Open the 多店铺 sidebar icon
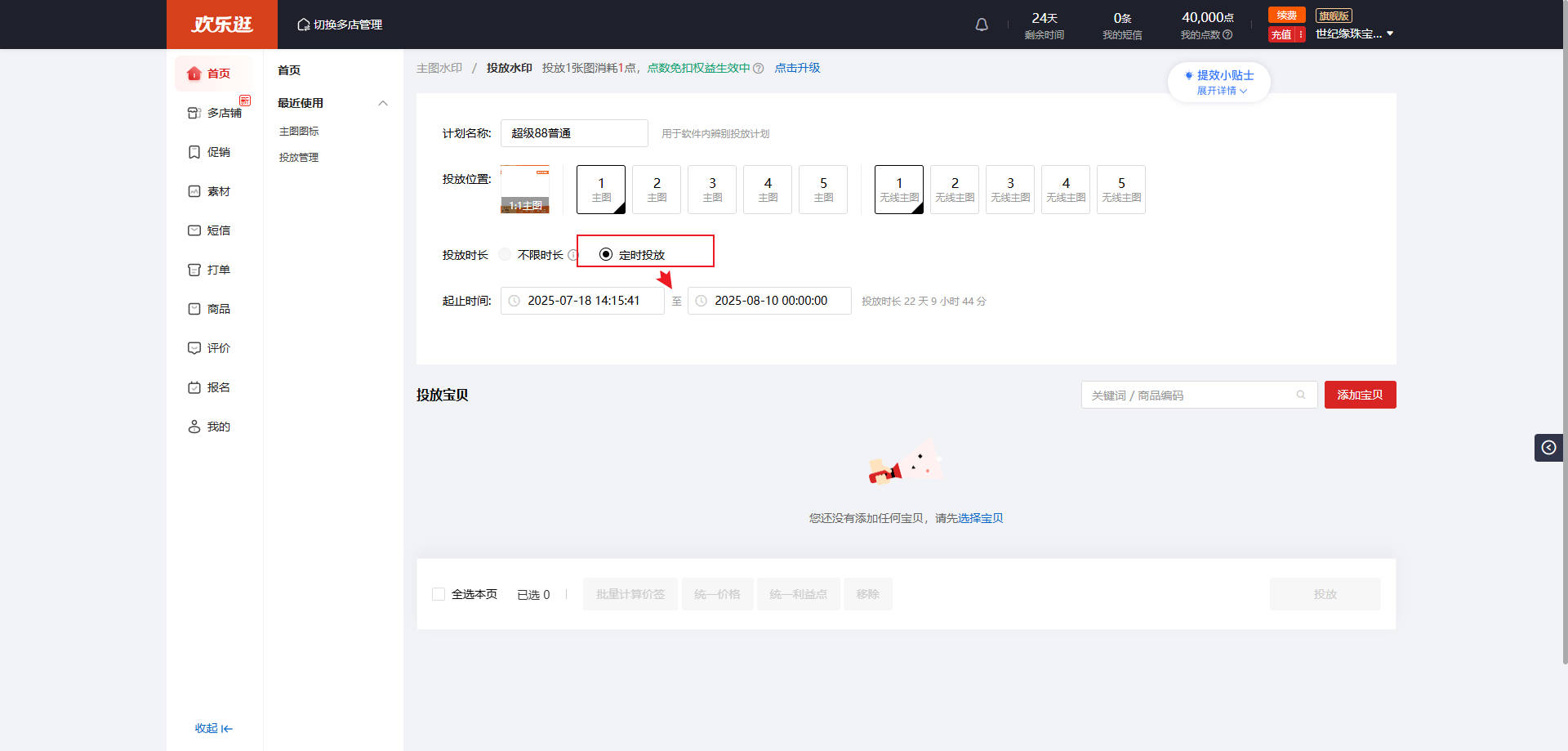The image size is (1568, 751). pos(194,113)
